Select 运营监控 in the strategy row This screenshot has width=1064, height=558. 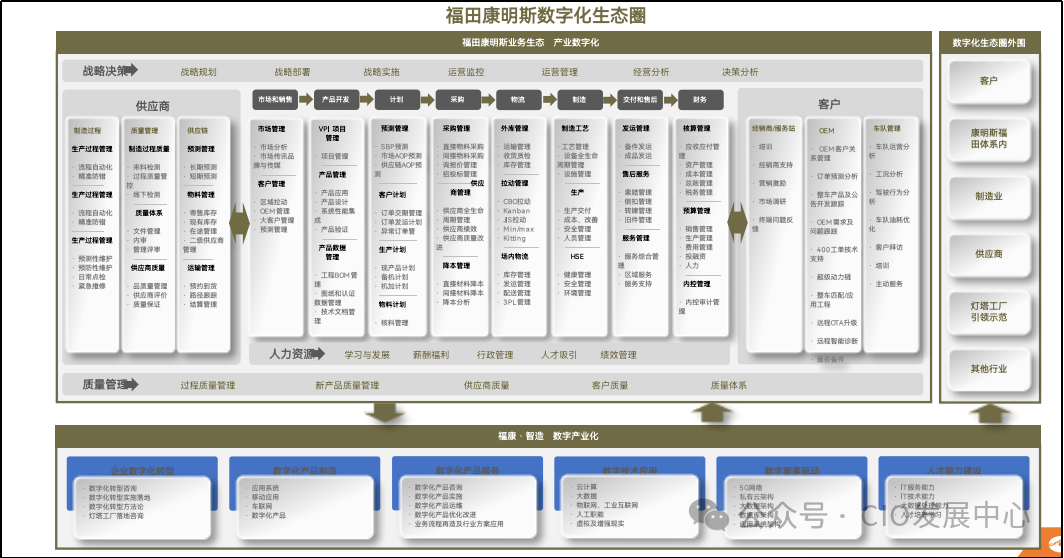(x=466, y=72)
